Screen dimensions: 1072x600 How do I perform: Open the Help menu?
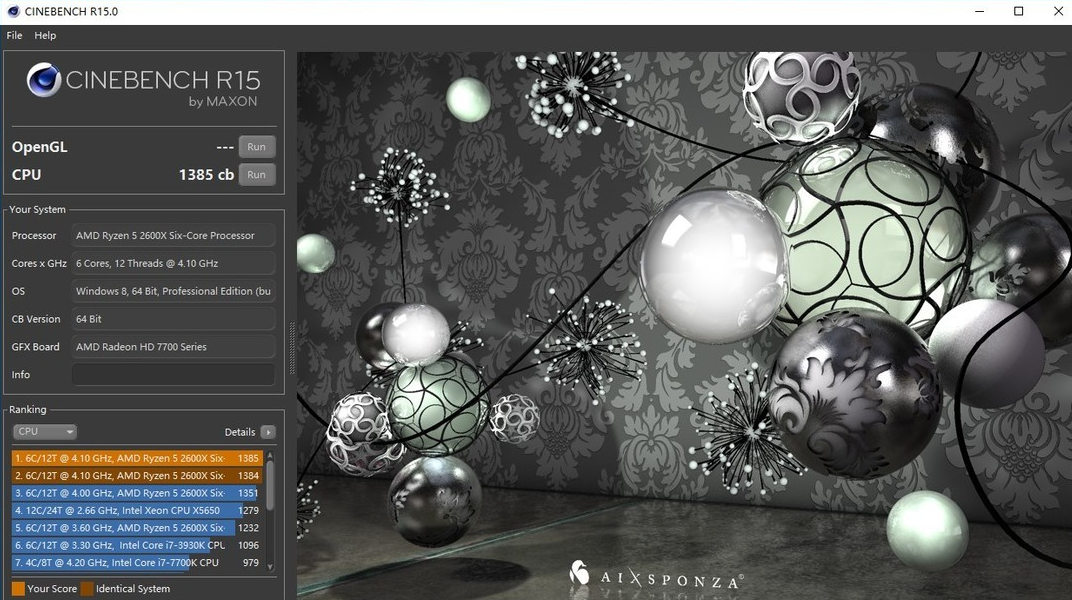[45, 35]
